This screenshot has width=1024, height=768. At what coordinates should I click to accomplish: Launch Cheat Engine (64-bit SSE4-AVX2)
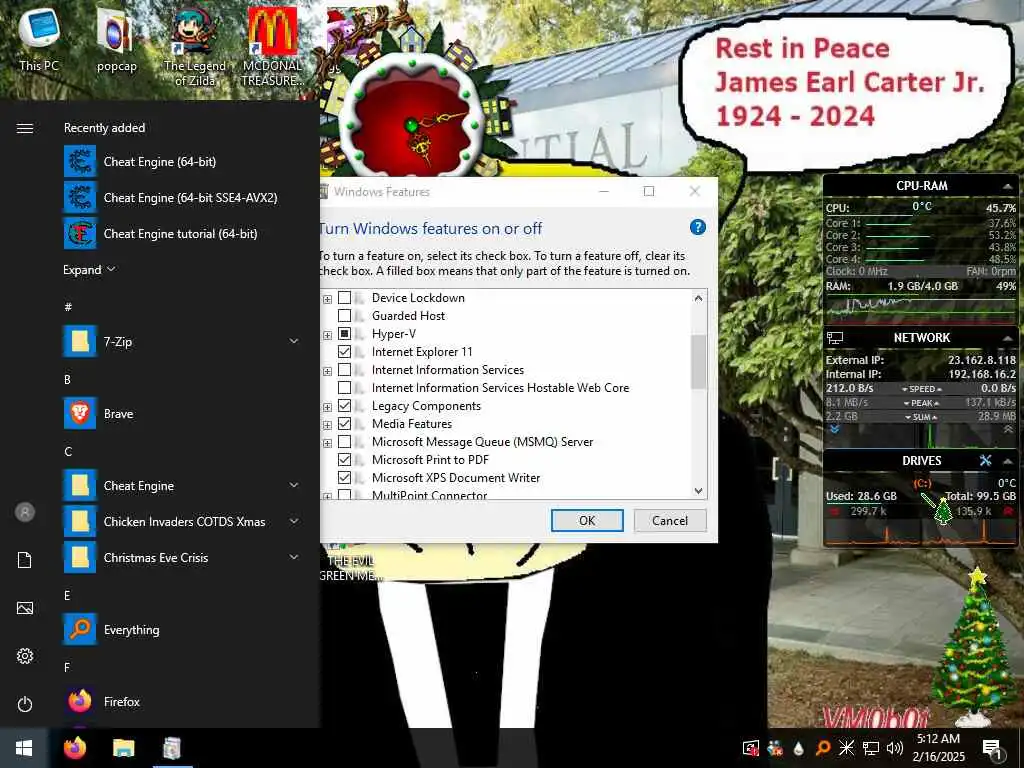point(182,197)
